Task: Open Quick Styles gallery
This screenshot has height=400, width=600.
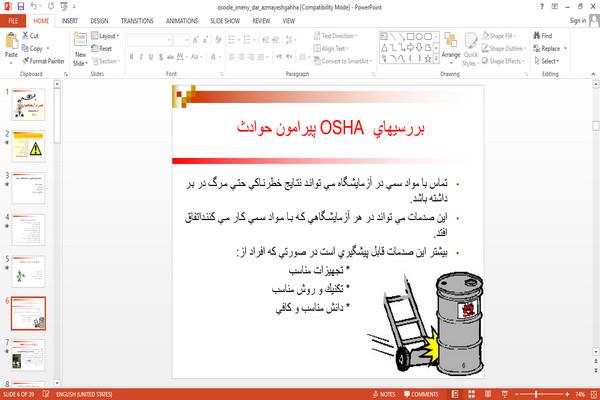Action: (x=470, y=50)
